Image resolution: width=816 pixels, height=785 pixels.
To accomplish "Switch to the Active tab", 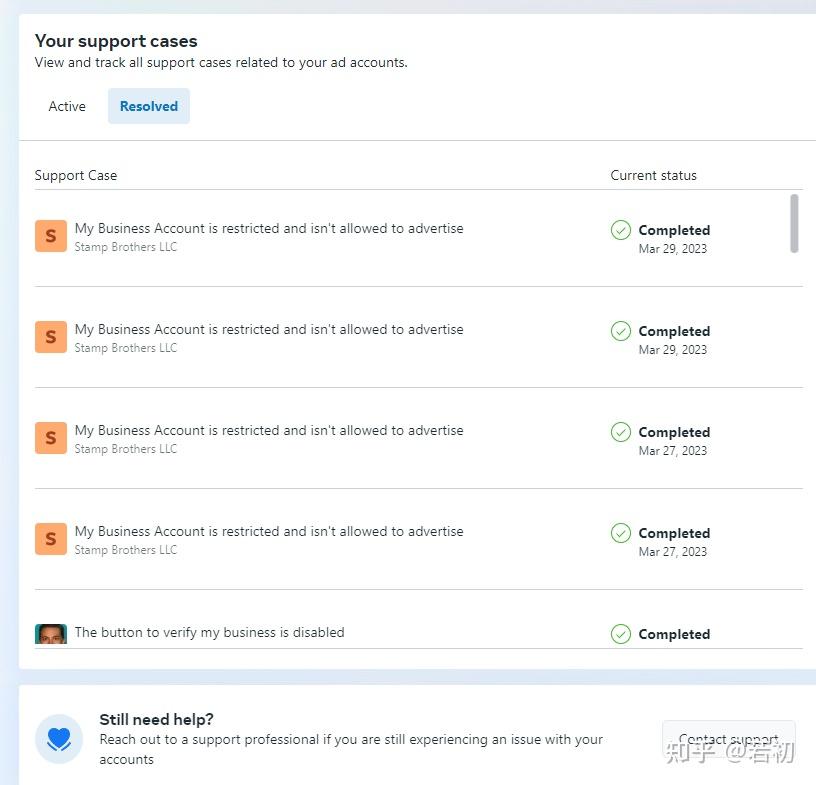I will [66, 106].
